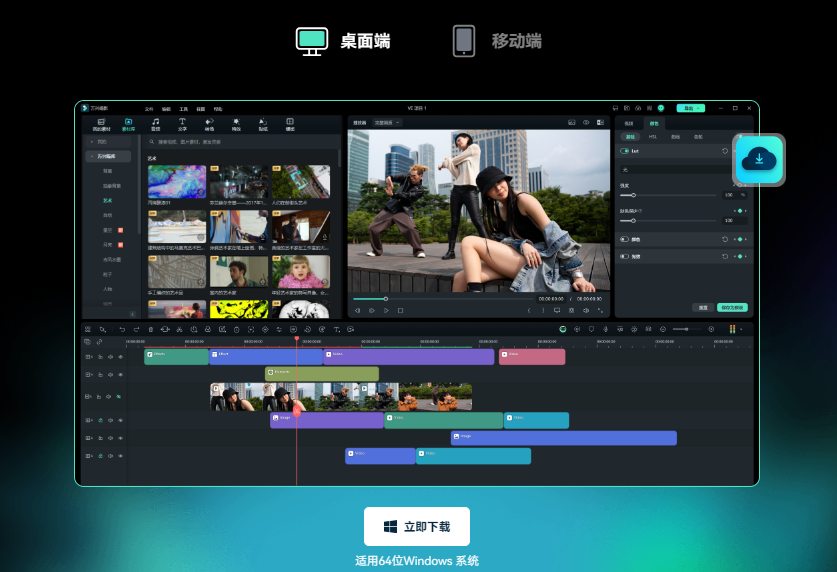Screen dimensions: 837x572
Task: Click the zoom-in plus icon on timeline
Action: [711, 329]
